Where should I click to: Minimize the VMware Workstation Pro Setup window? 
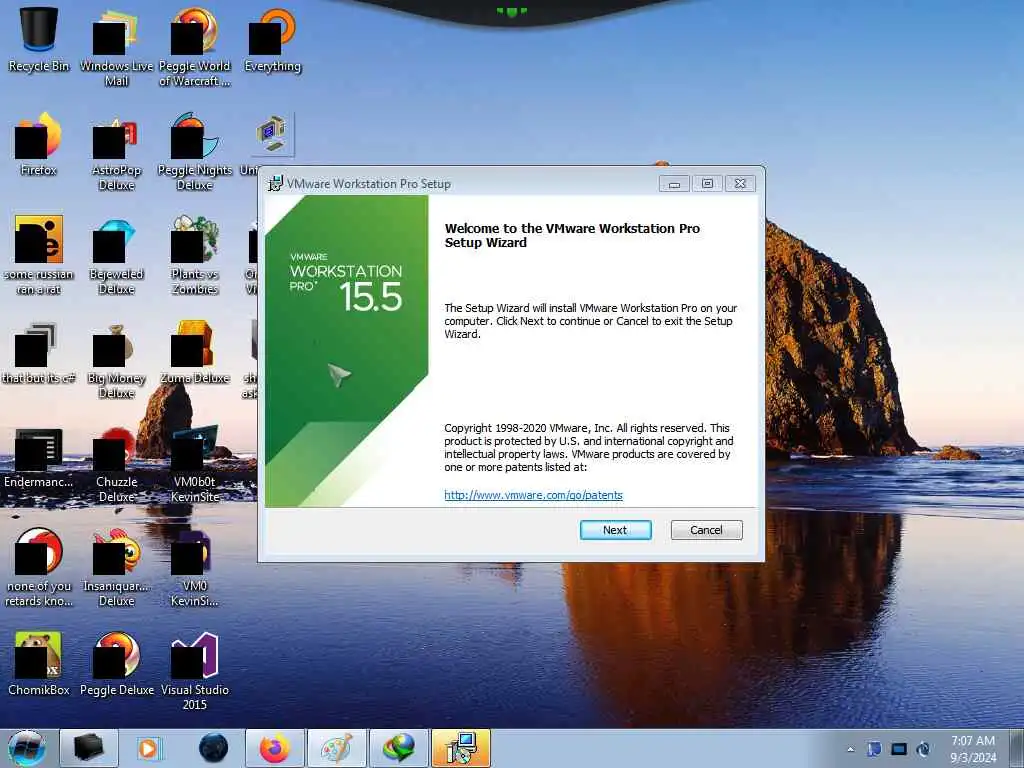point(675,184)
